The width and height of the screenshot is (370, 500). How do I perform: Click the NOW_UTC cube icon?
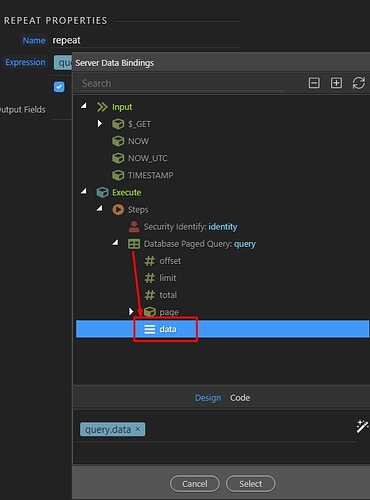pyautogui.click(x=118, y=158)
